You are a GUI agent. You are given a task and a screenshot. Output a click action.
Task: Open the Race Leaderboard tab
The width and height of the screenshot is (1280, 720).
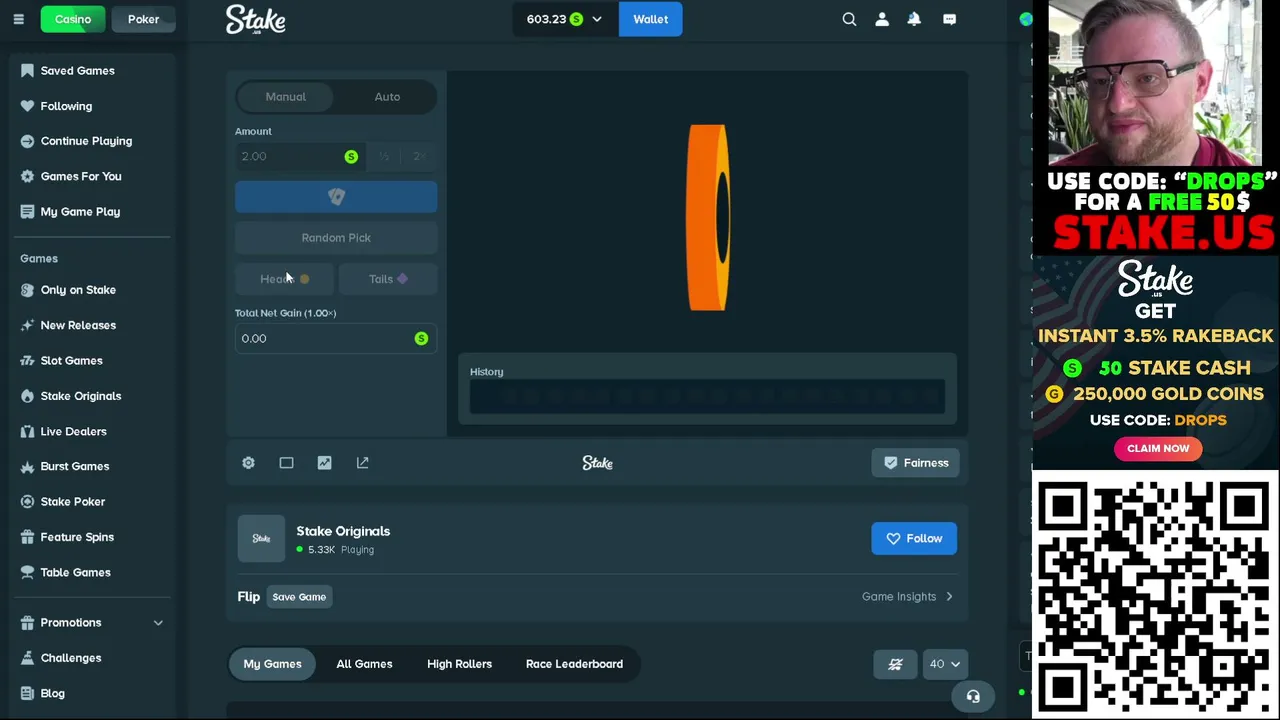click(574, 664)
